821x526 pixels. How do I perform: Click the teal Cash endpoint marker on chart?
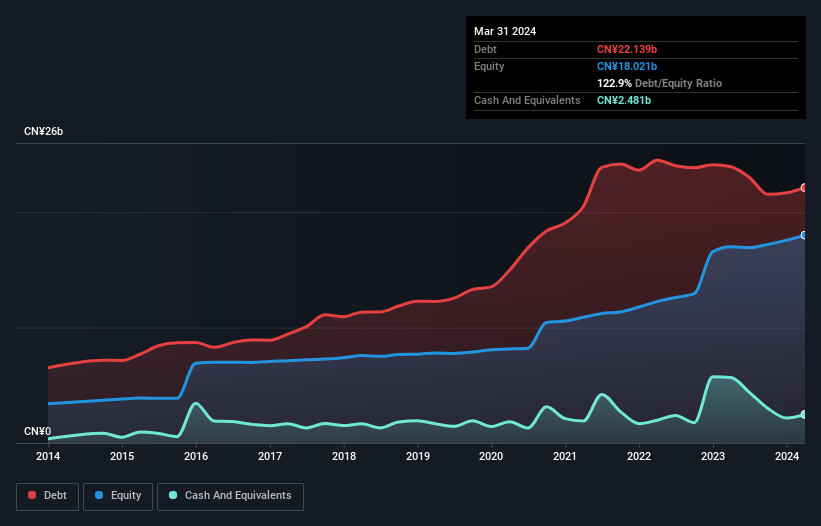pos(804,414)
